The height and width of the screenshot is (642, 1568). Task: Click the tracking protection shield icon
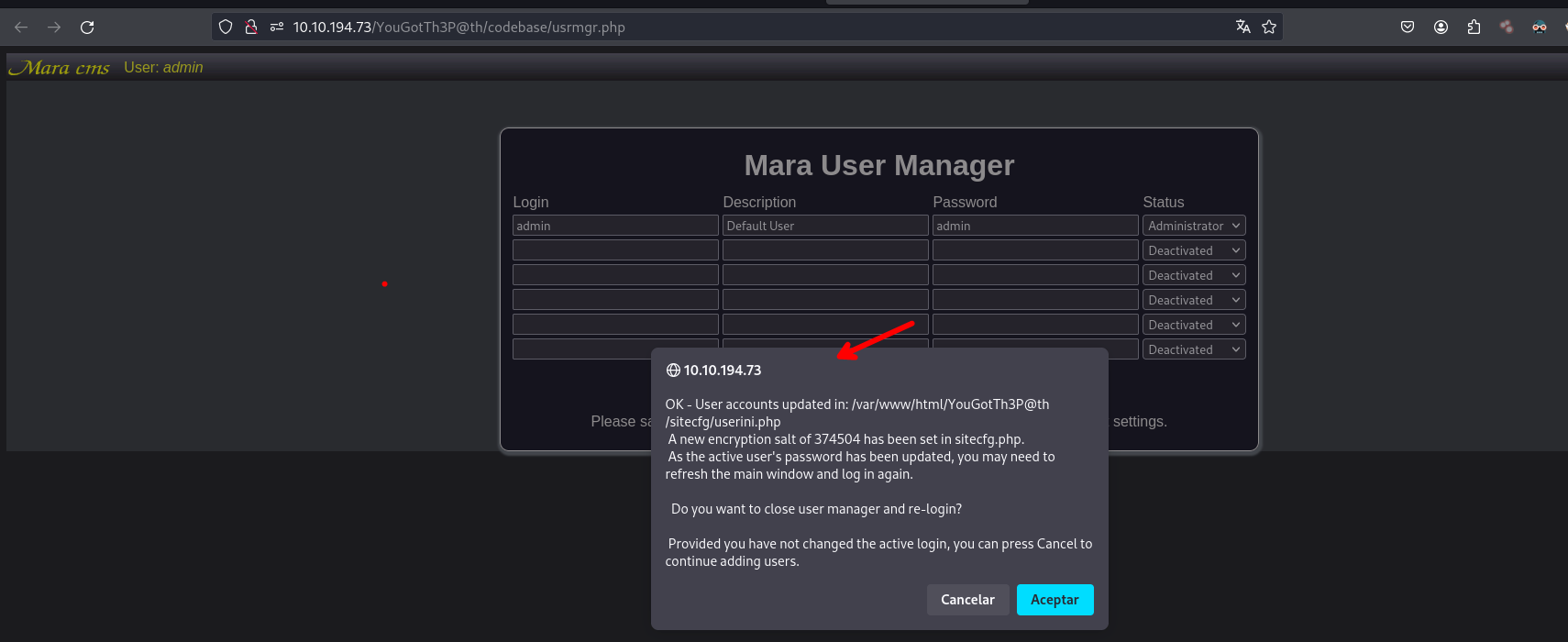point(226,28)
